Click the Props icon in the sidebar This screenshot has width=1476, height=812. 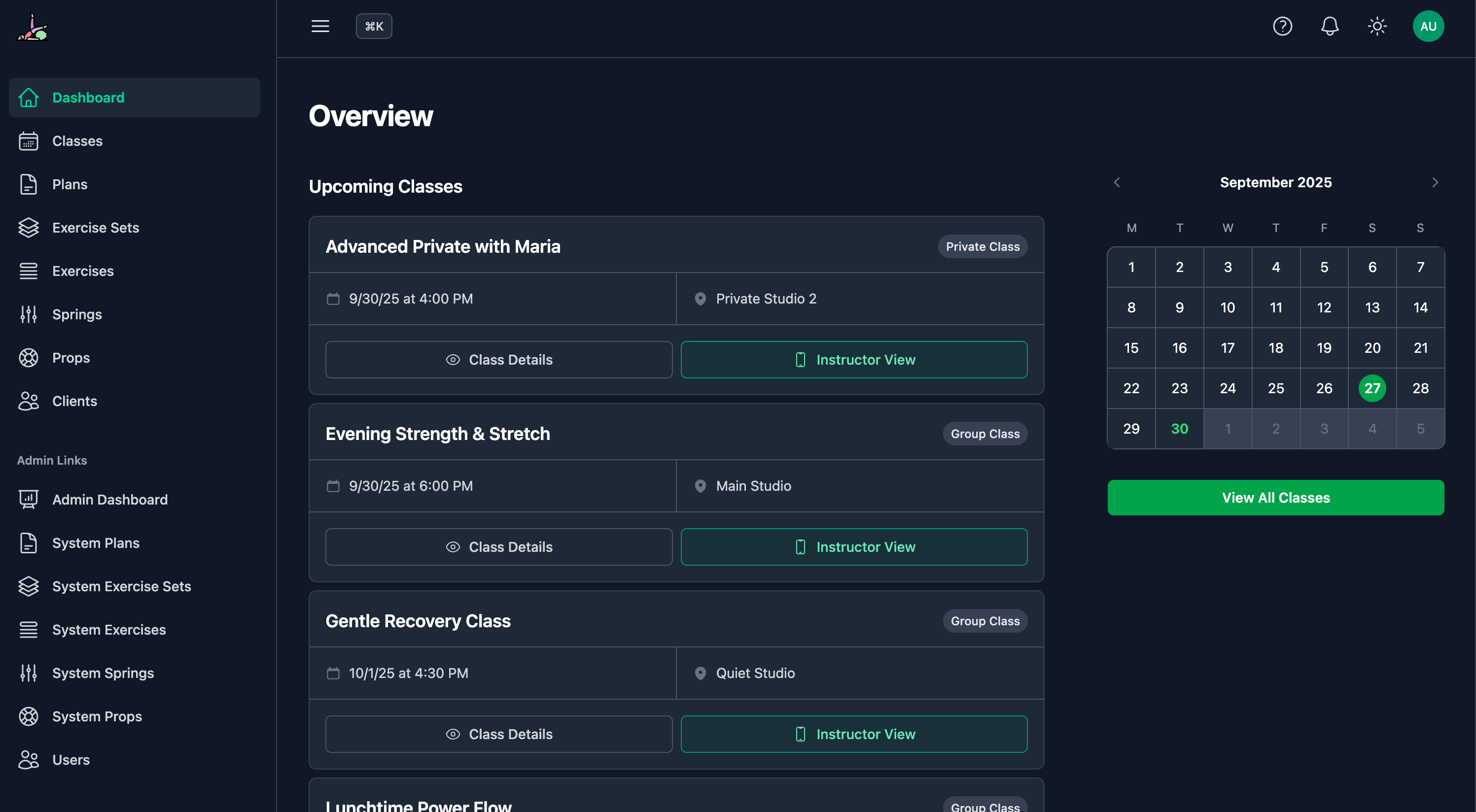(29, 357)
